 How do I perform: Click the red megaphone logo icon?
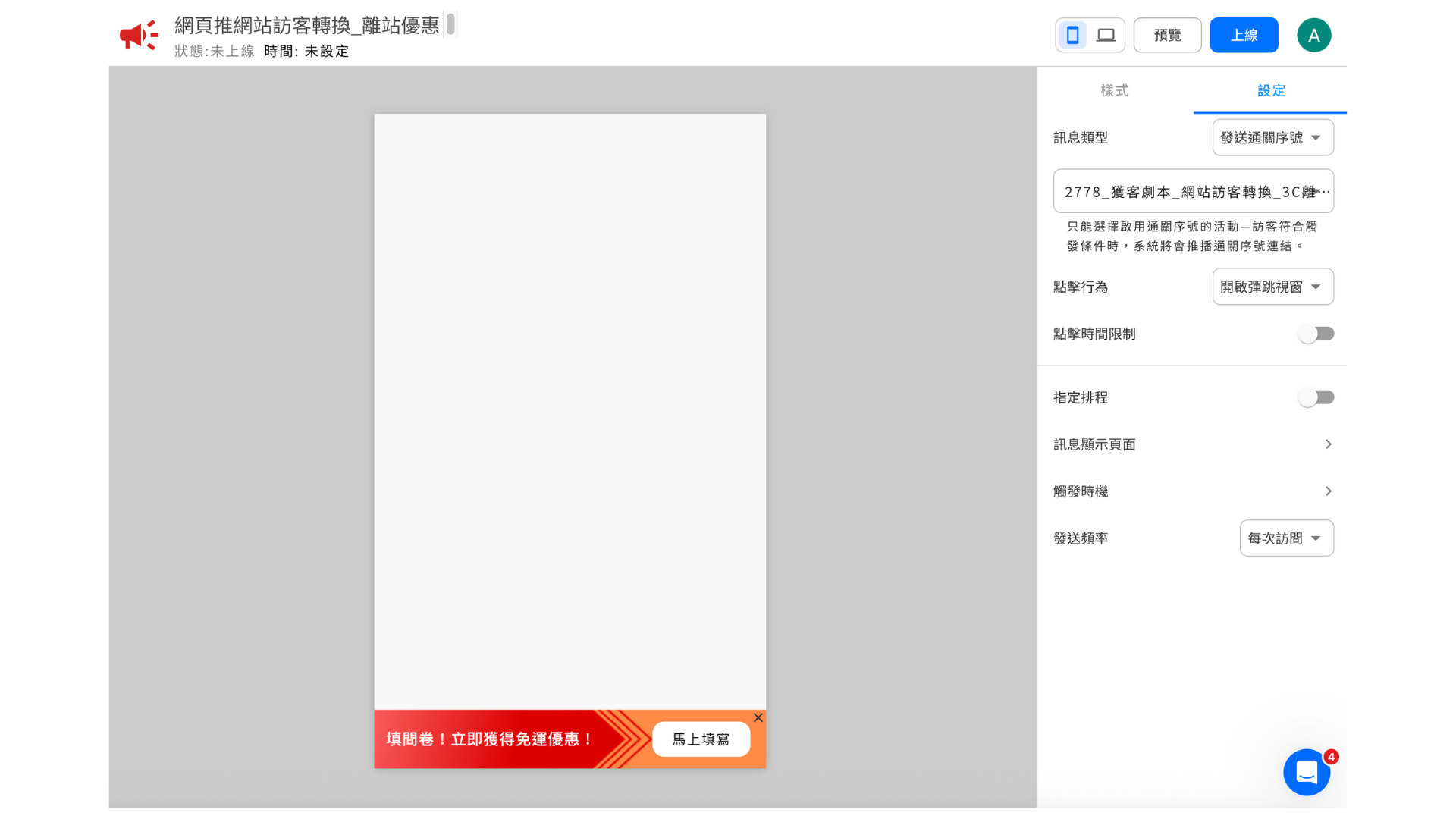point(139,36)
